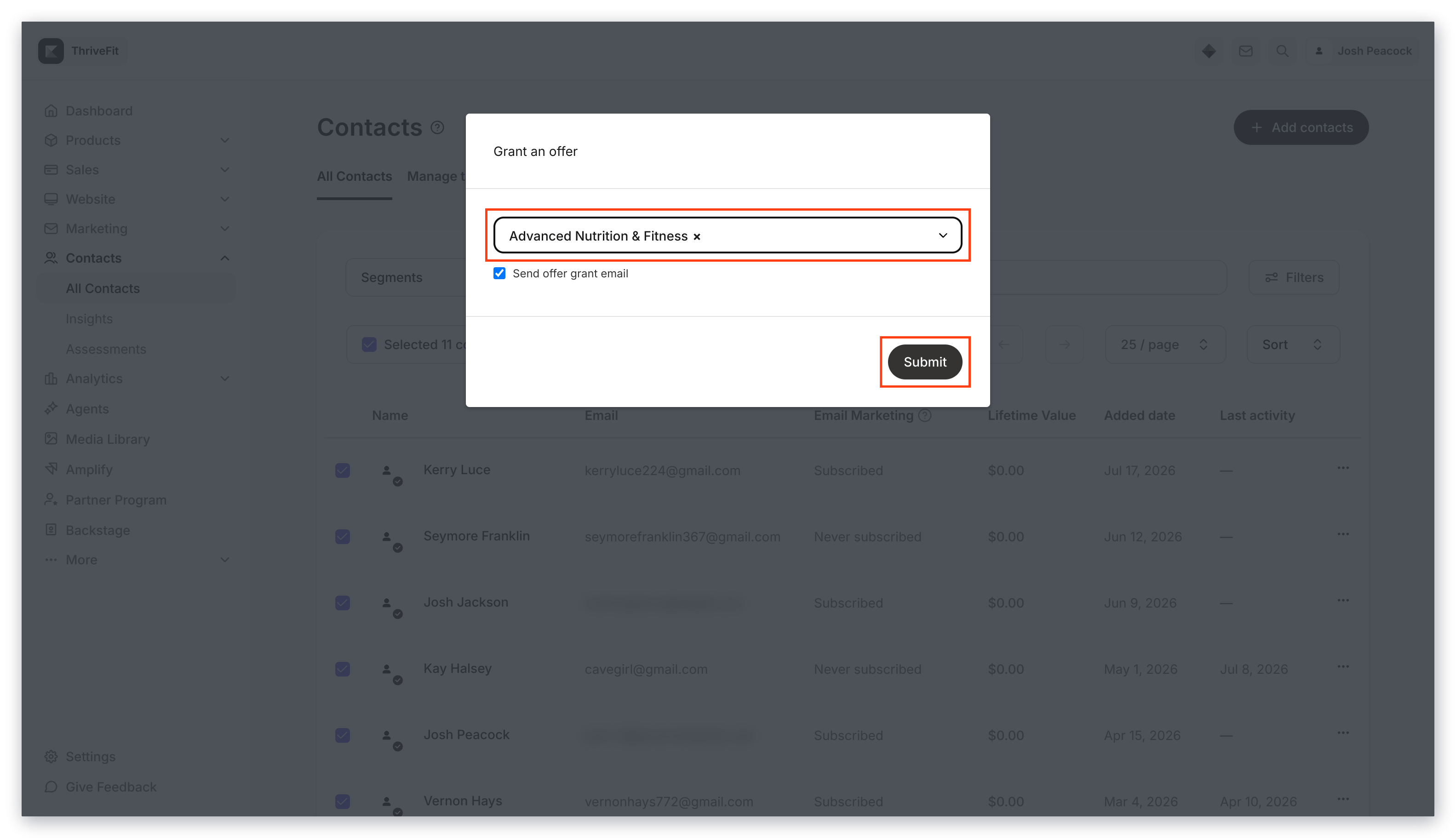The width and height of the screenshot is (1456, 838).
Task: Click the Email Marketing help icon
Action: click(924, 415)
